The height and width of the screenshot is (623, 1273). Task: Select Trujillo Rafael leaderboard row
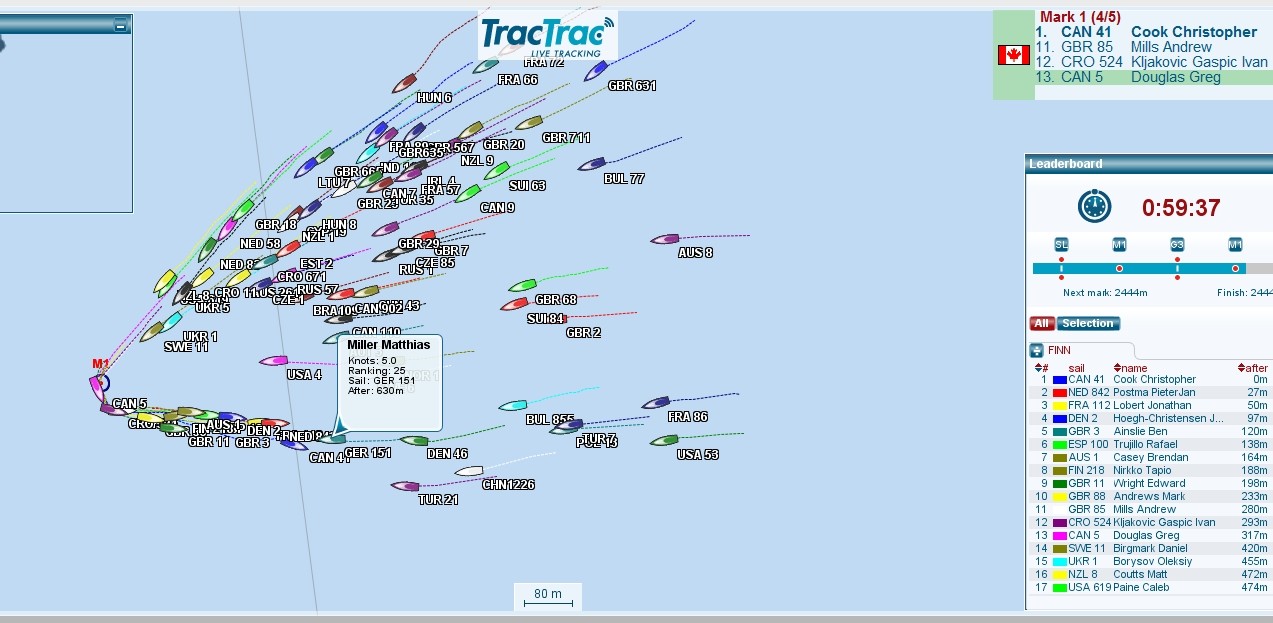[x=1149, y=445]
